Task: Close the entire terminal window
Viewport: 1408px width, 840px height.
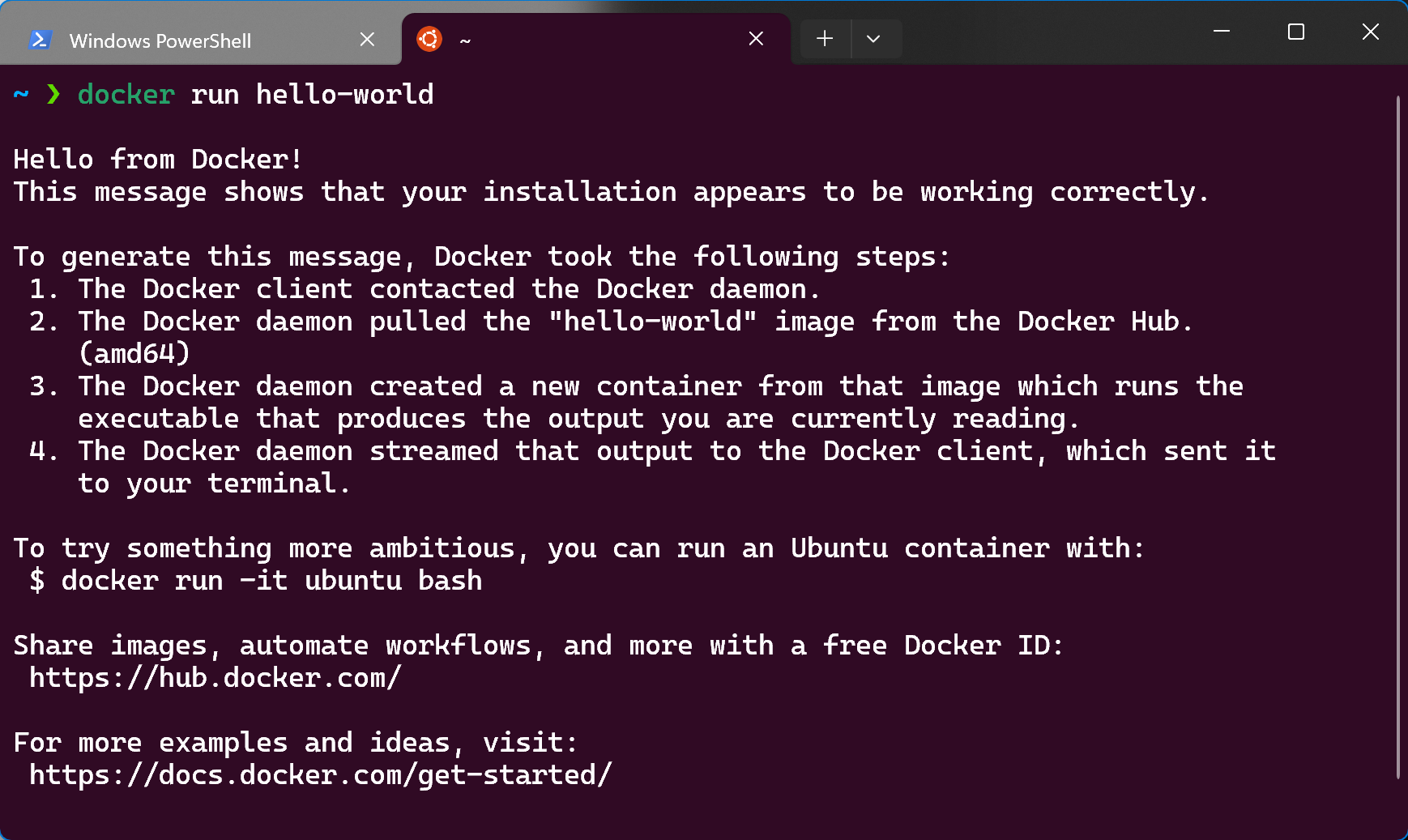Action: pyautogui.click(x=1370, y=32)
